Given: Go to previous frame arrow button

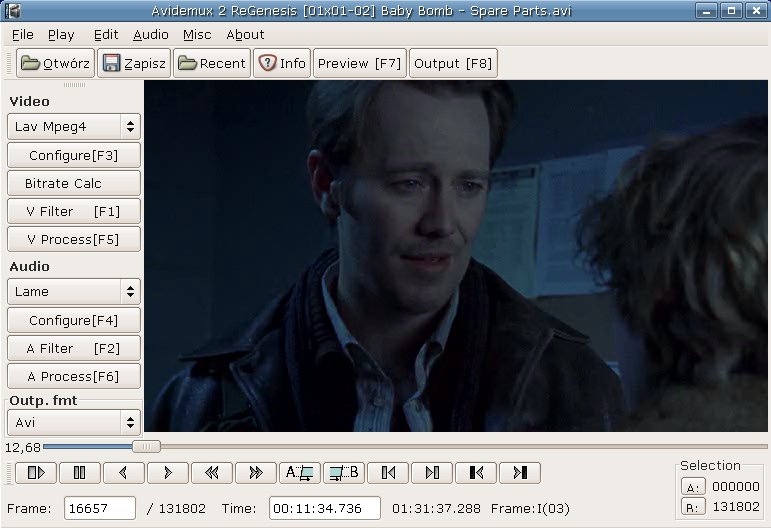Looking at the screenshot, I should click(x=123, y=473).
